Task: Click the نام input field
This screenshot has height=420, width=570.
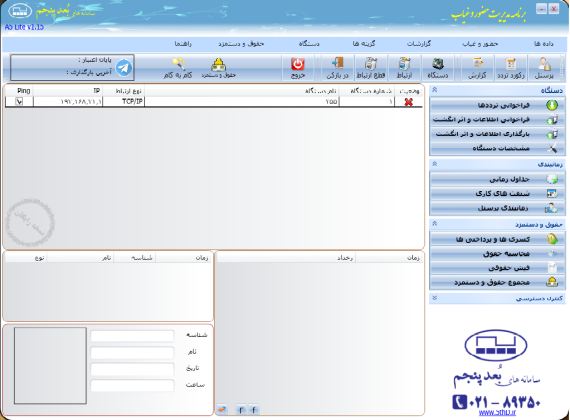Action: coord(132,352)
